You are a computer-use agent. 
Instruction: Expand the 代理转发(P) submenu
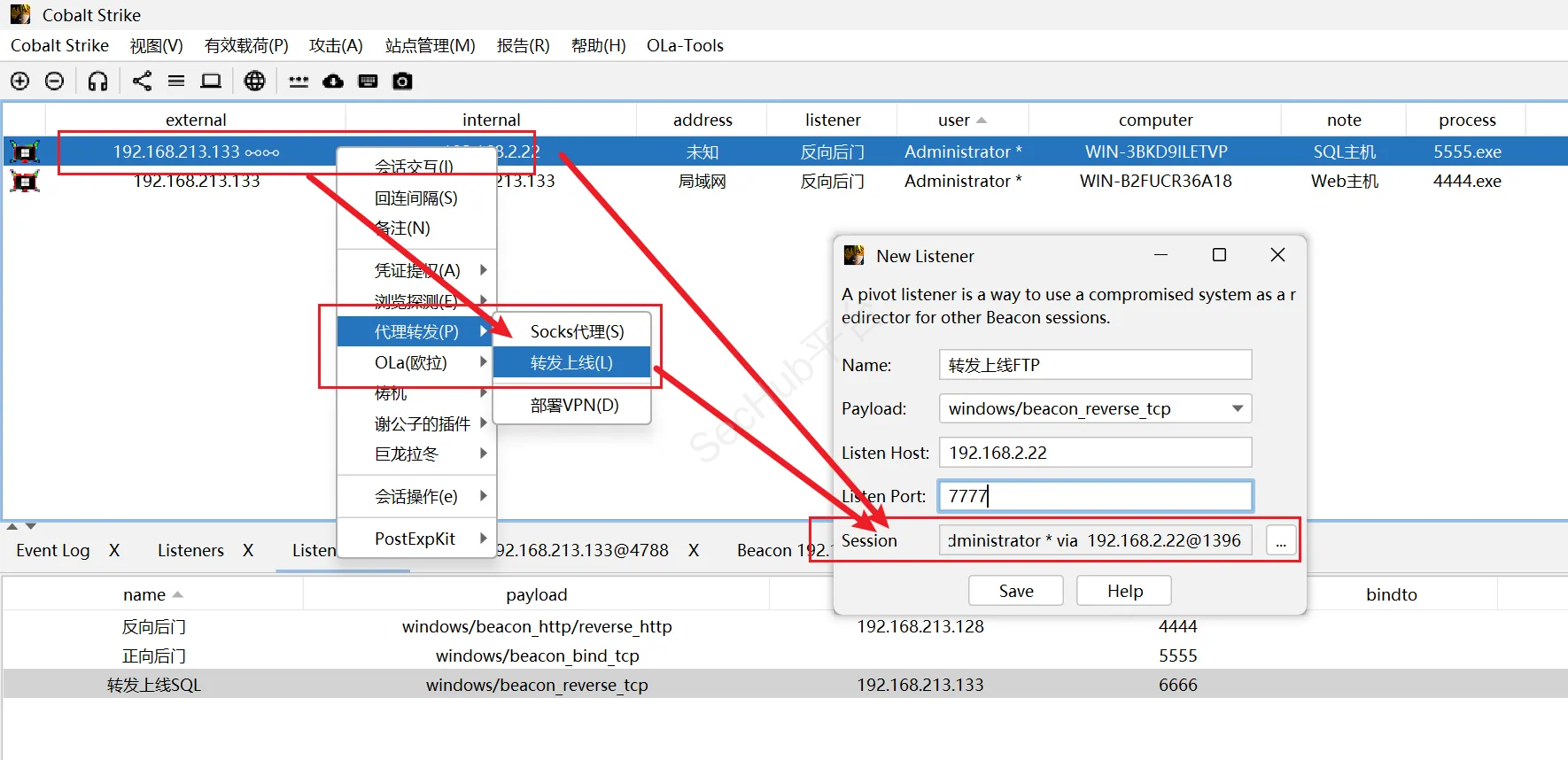(x=415, y=331)
